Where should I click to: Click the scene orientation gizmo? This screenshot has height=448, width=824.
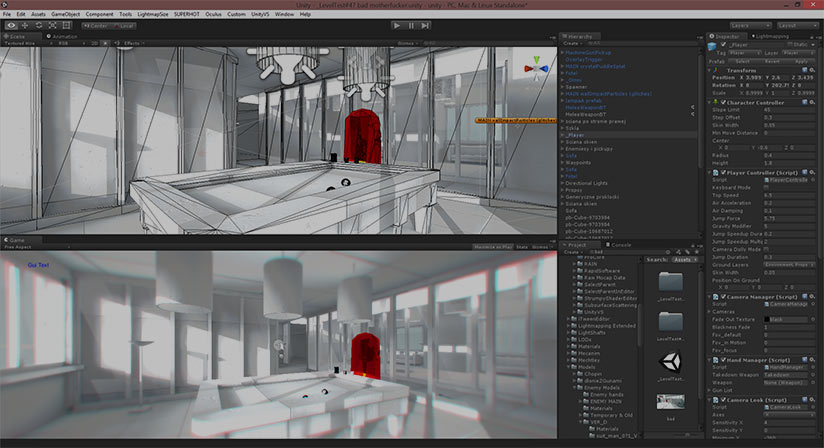(536, 69)
